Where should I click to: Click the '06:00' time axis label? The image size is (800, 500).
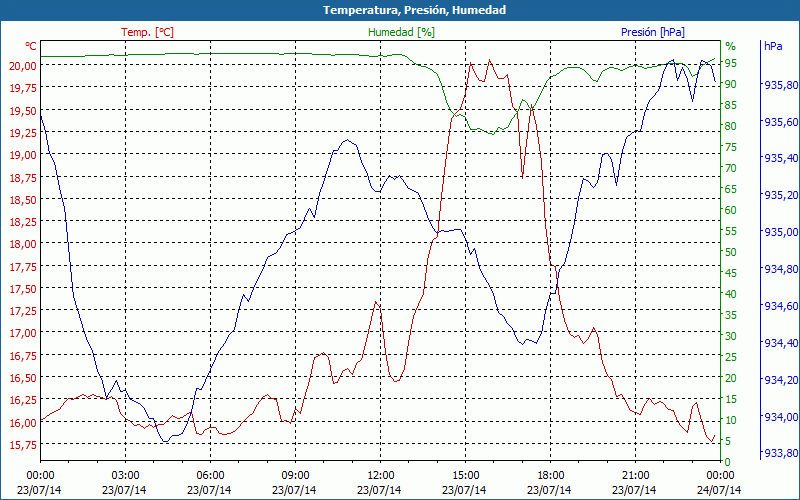[x=210, y=476]
